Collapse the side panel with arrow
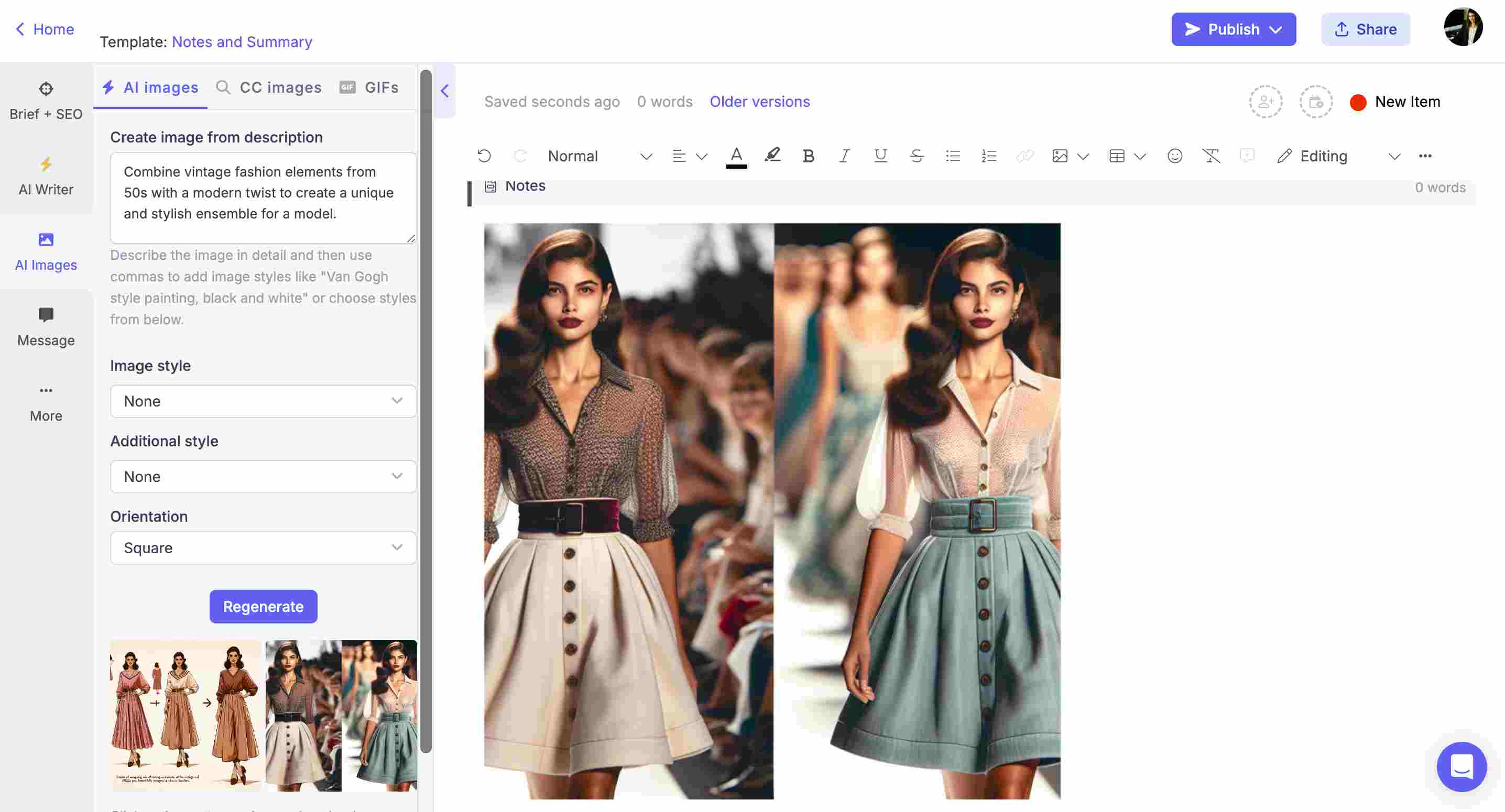This screenshot has width=1505, height=812. click(444, 91)
